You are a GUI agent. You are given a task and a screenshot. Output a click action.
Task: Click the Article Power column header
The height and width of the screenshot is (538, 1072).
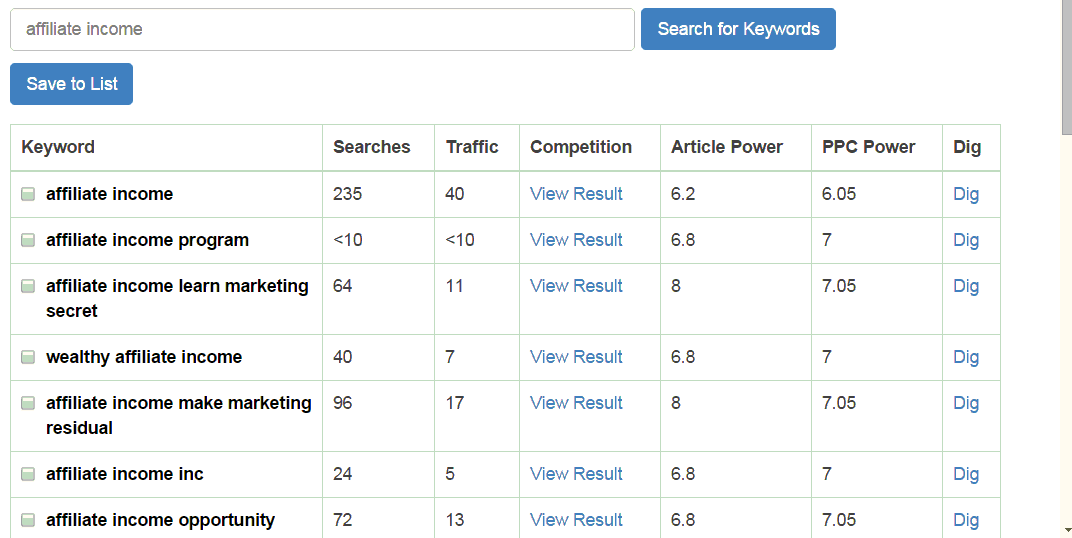[727, 147]
